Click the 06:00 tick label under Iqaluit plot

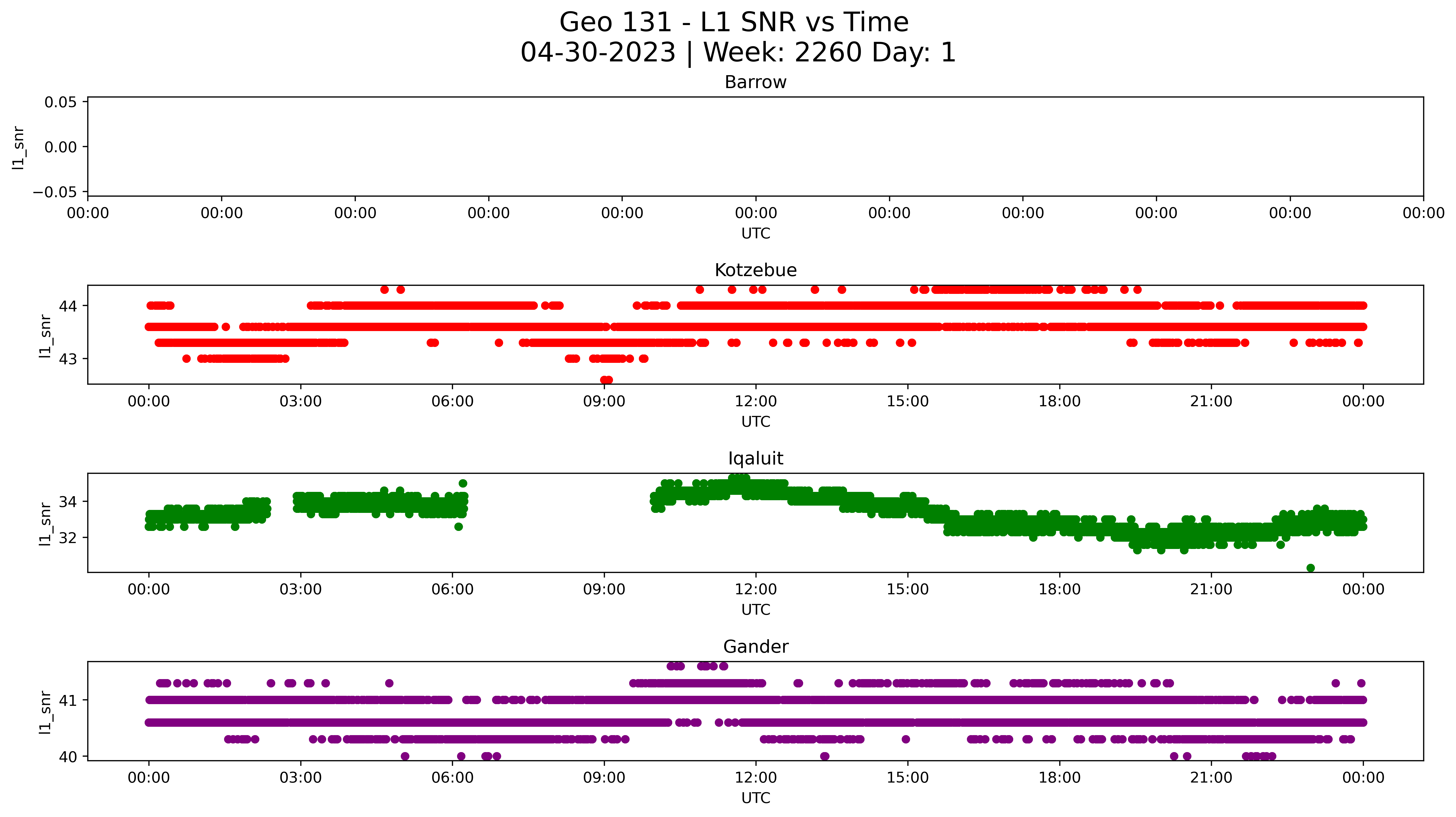tap(452, 590)
